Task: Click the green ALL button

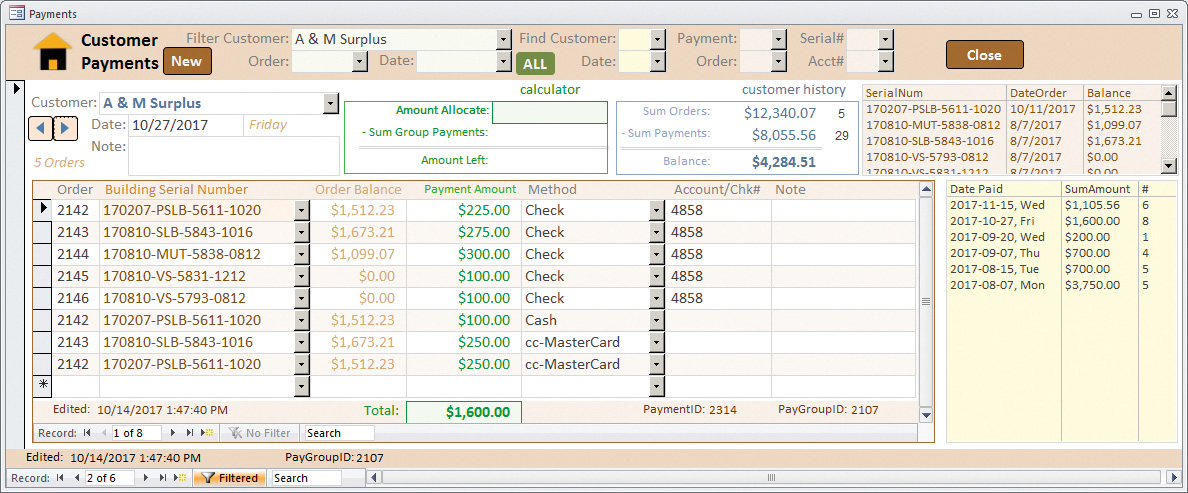Action: click(x=535, y=64)
